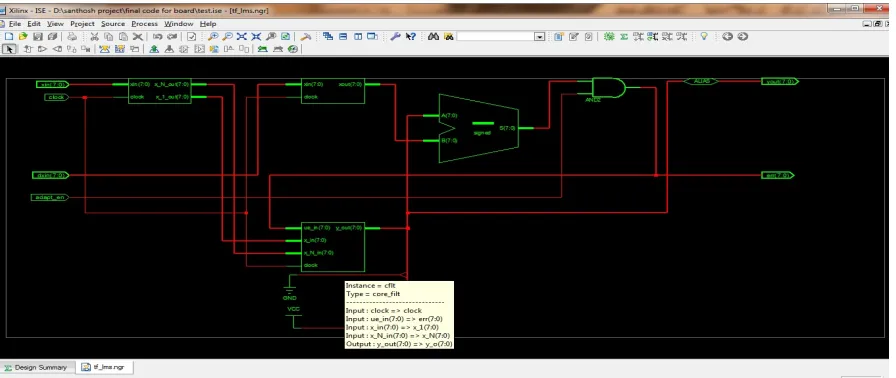The width and height of the screenshot is (896, 378).
Task: Click the round forward arrow icon
Action: (x=742, y=37)
